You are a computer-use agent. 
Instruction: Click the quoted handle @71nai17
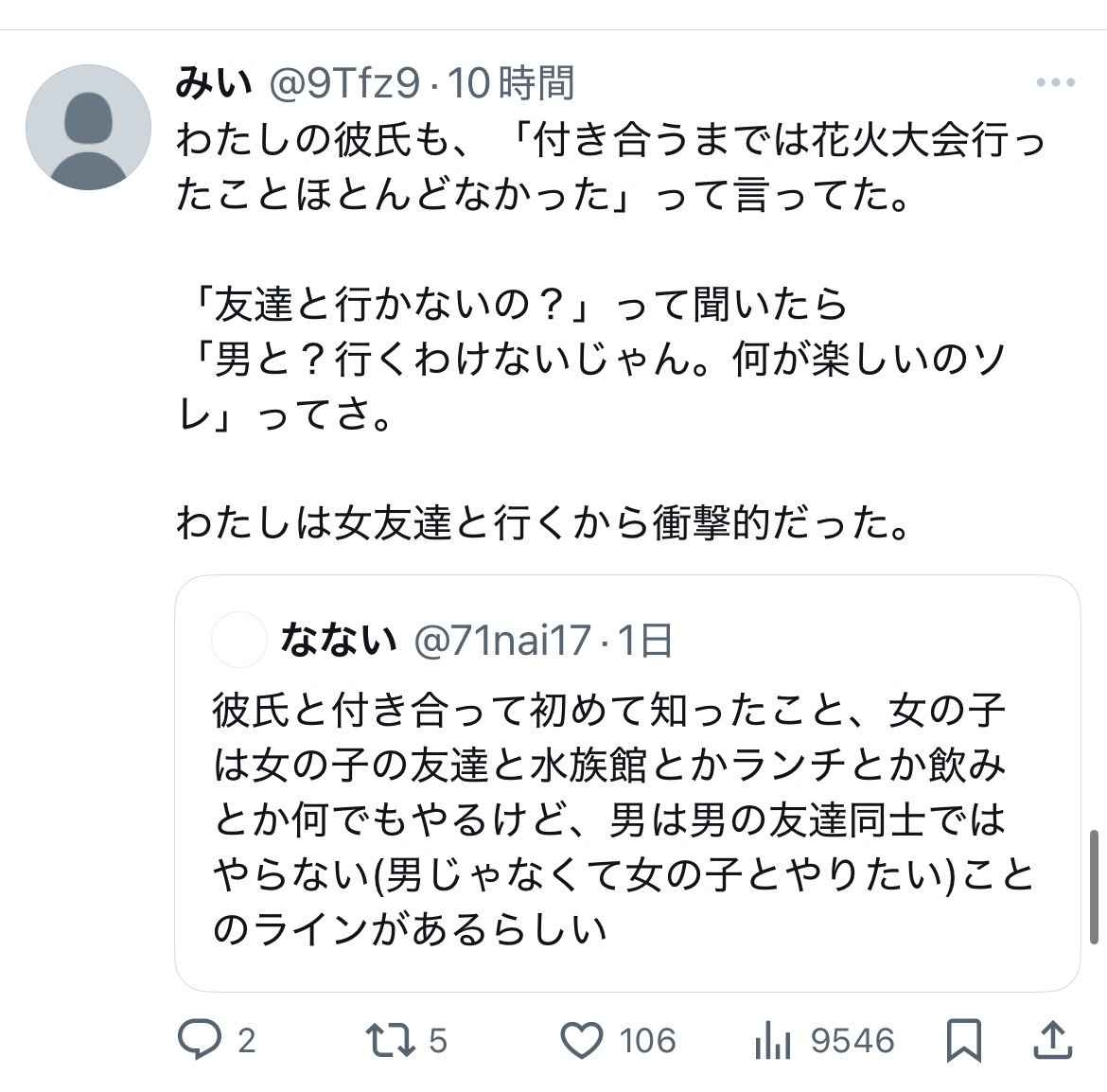coord(502,641)
